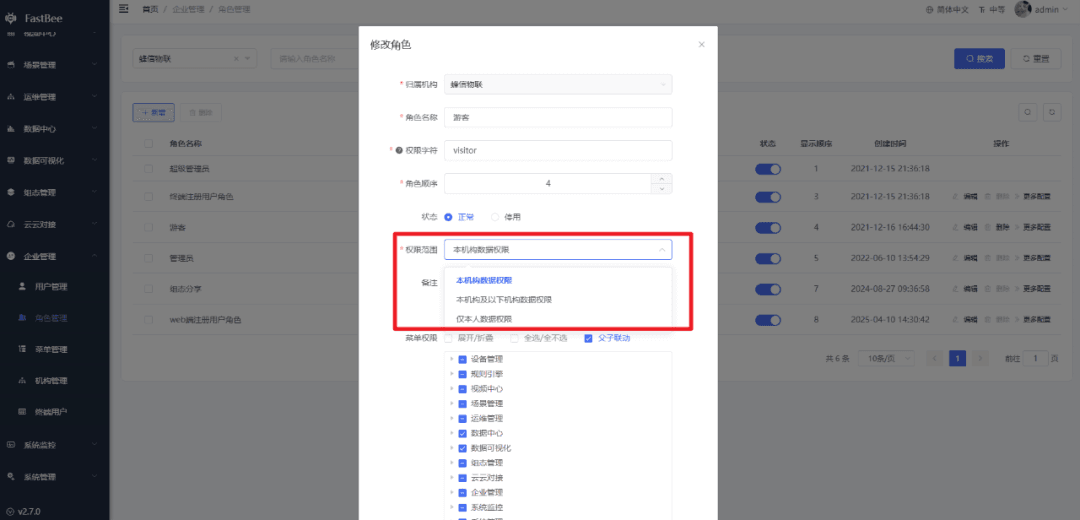Click the 数据可视化 sidebar icon

coord(10,160)
